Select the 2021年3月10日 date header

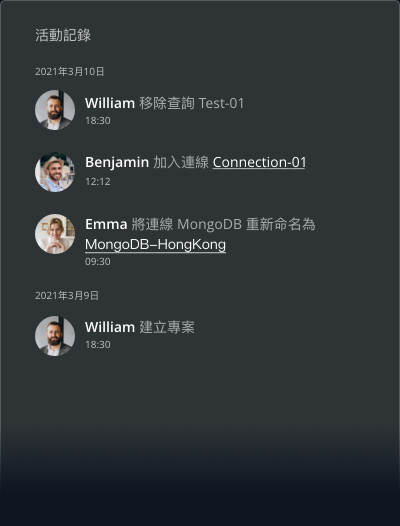(x=70, y=71)
